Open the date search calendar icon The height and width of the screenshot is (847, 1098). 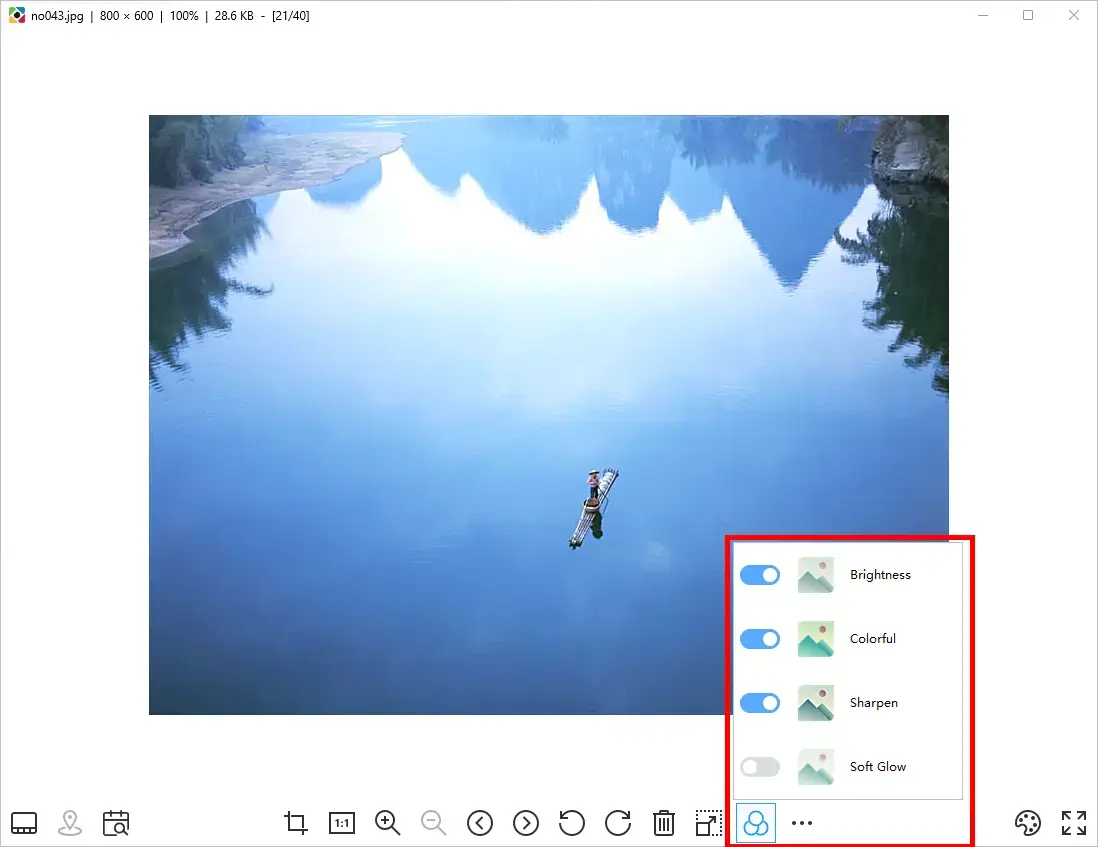click(x=115, y=823)
